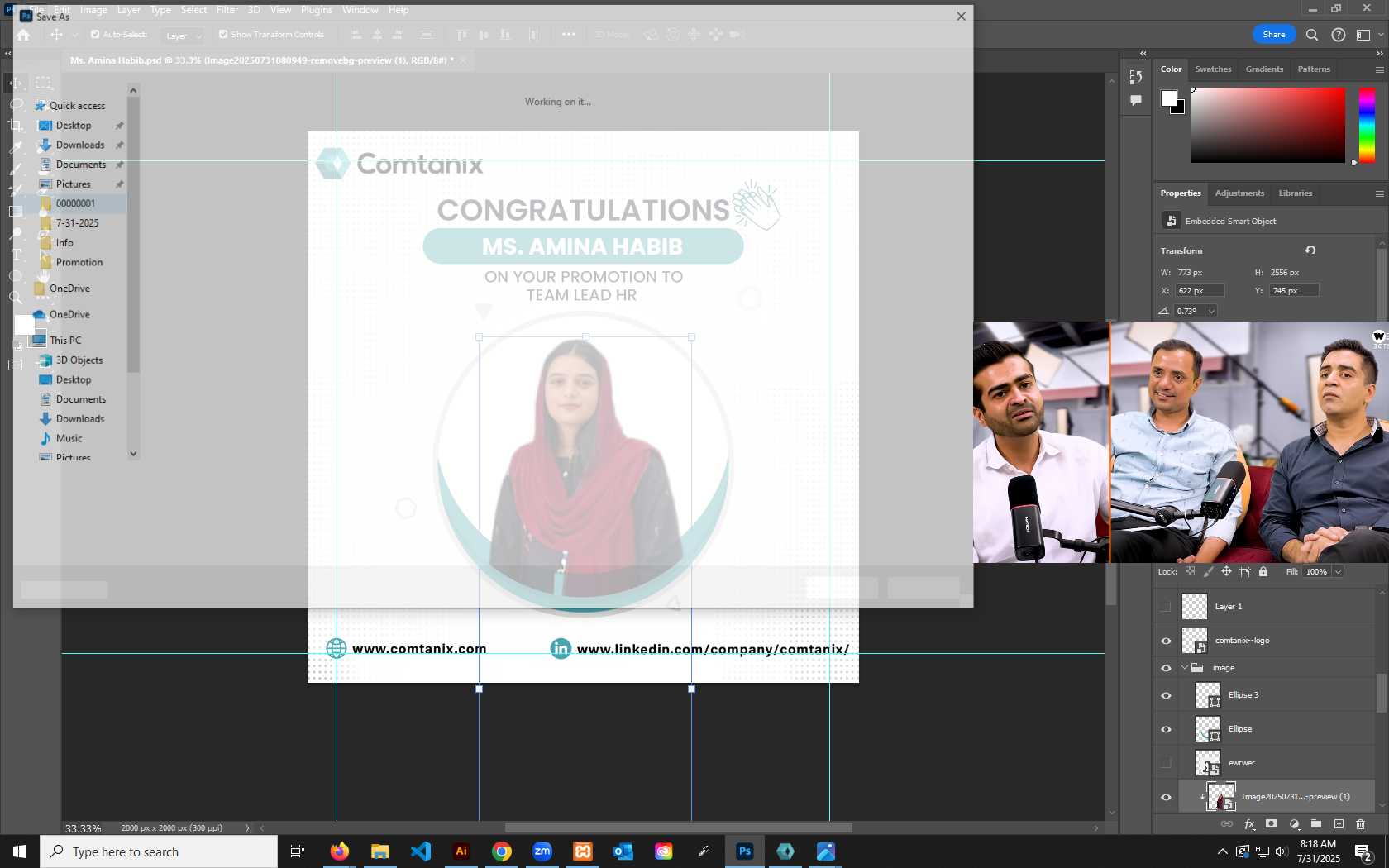Open Firefox from the taskbar
Image resolution: width=1389 pixels, height=868 pixels.
pos(339,851)
